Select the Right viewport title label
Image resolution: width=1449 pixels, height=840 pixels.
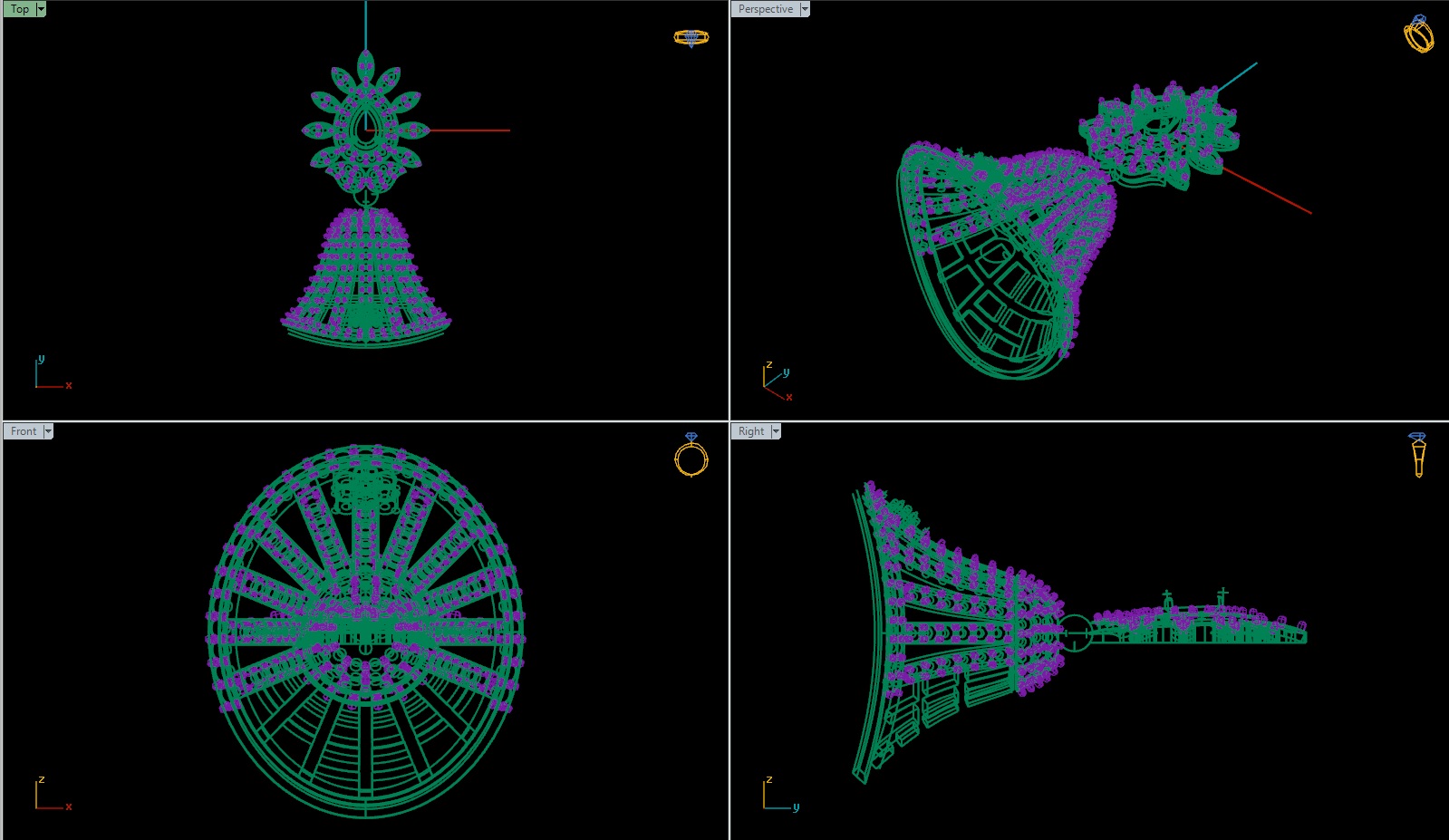click(751, 431)
